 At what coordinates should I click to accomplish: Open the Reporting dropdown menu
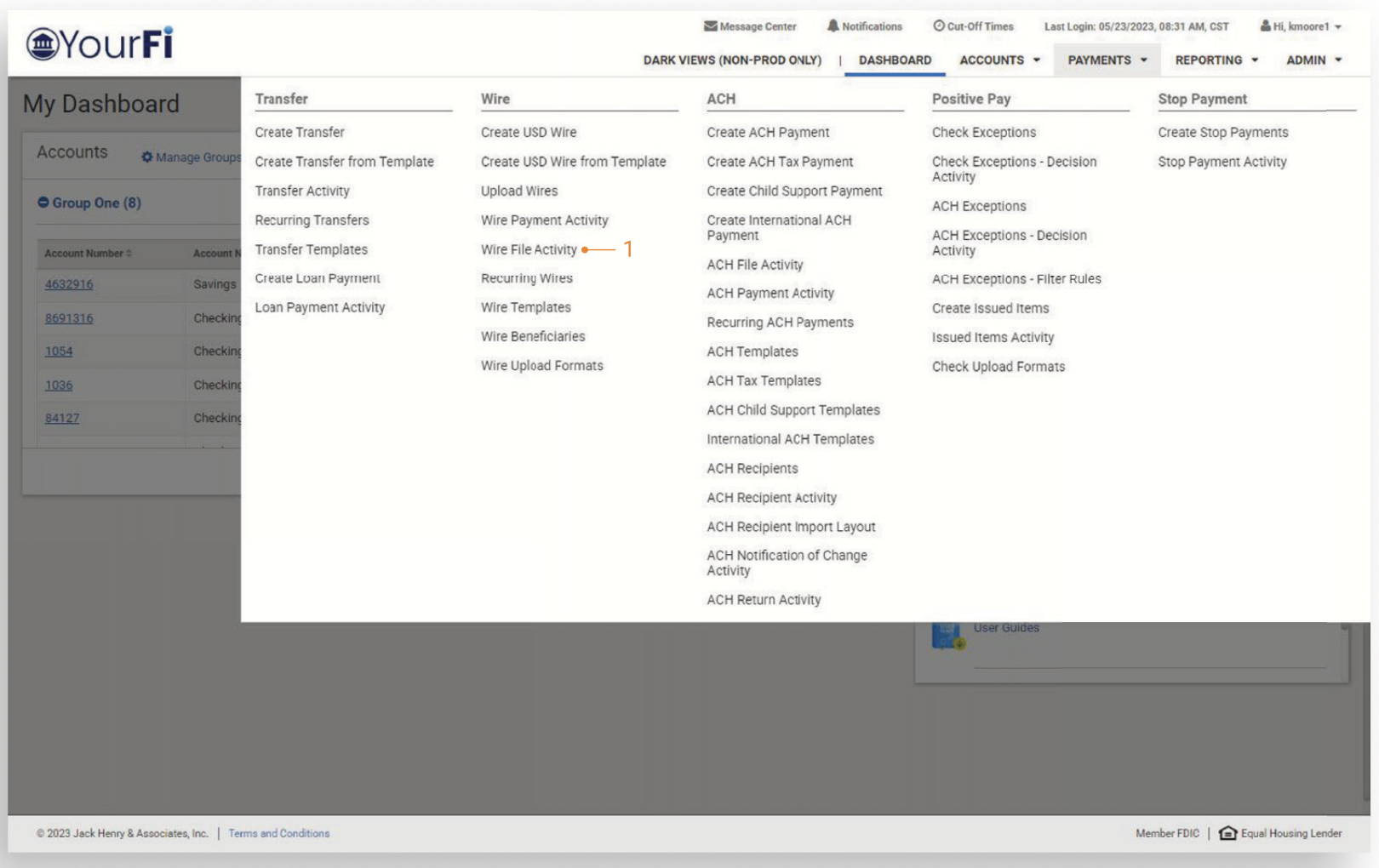pos(1216,60)
